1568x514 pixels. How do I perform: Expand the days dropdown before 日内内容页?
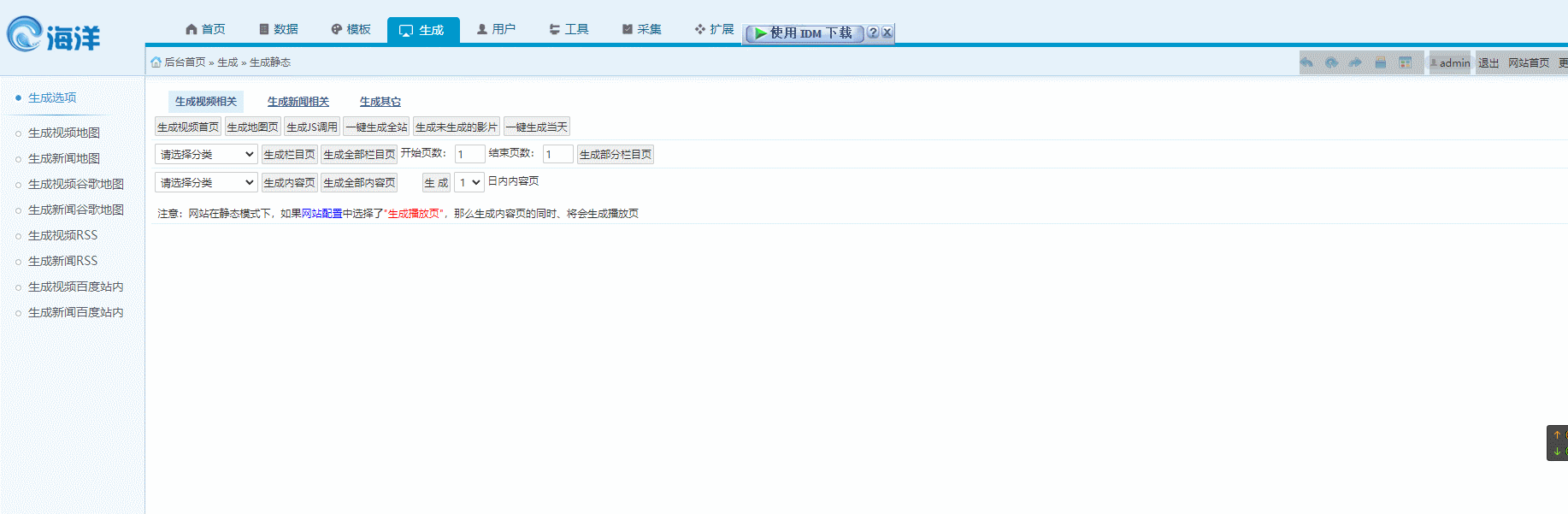click(x=469, y=183)
